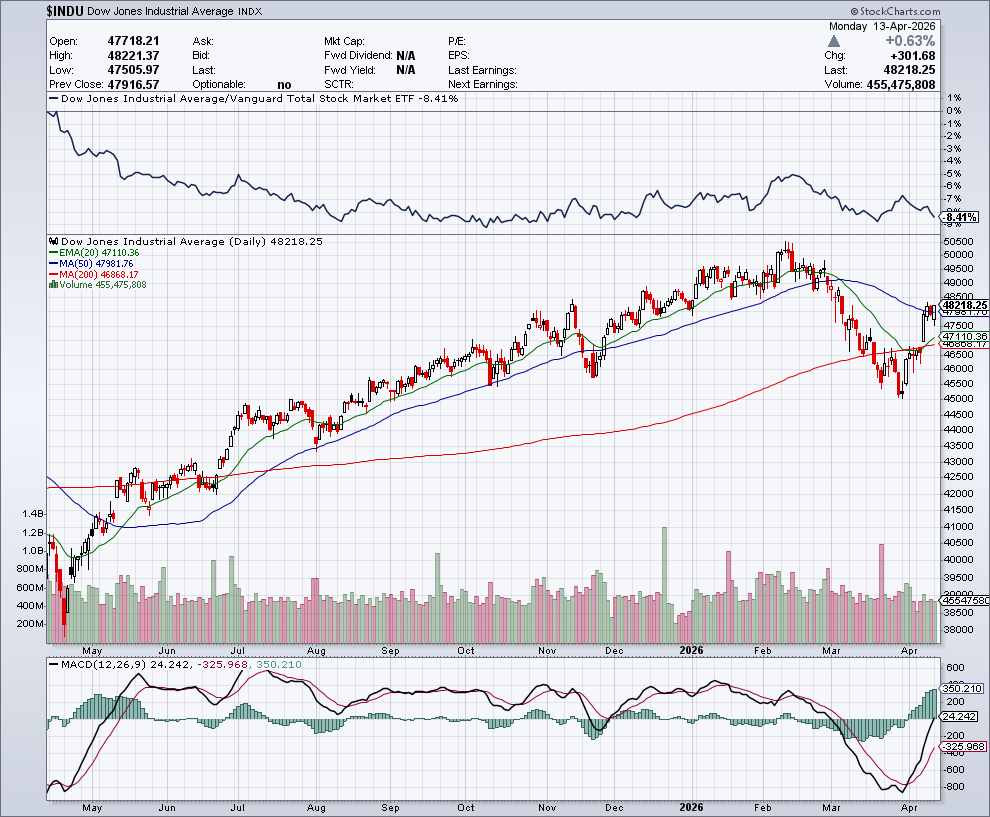990x817 pixels.
Task: Click the 47110.36 EMA tag on the right axis
Action: 964,337
